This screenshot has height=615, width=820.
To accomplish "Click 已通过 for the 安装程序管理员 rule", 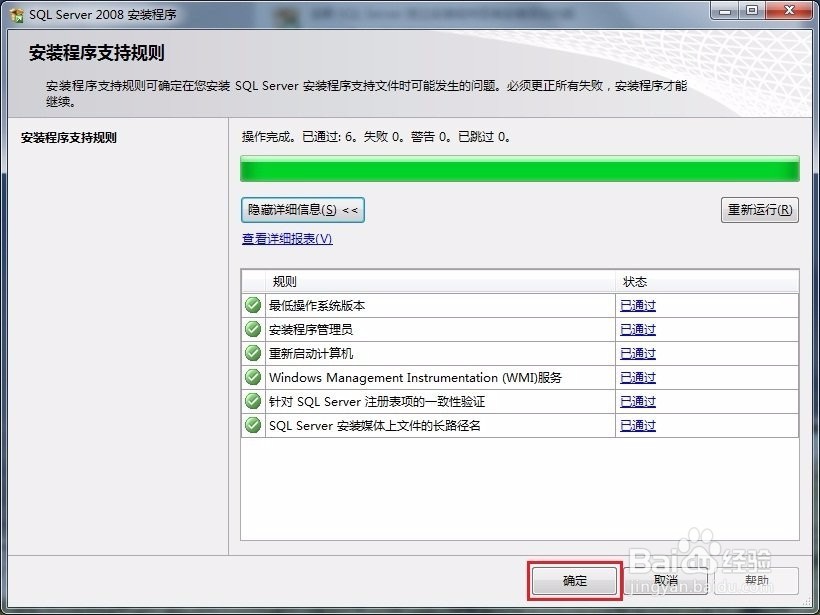I will [x=637, y=329].
